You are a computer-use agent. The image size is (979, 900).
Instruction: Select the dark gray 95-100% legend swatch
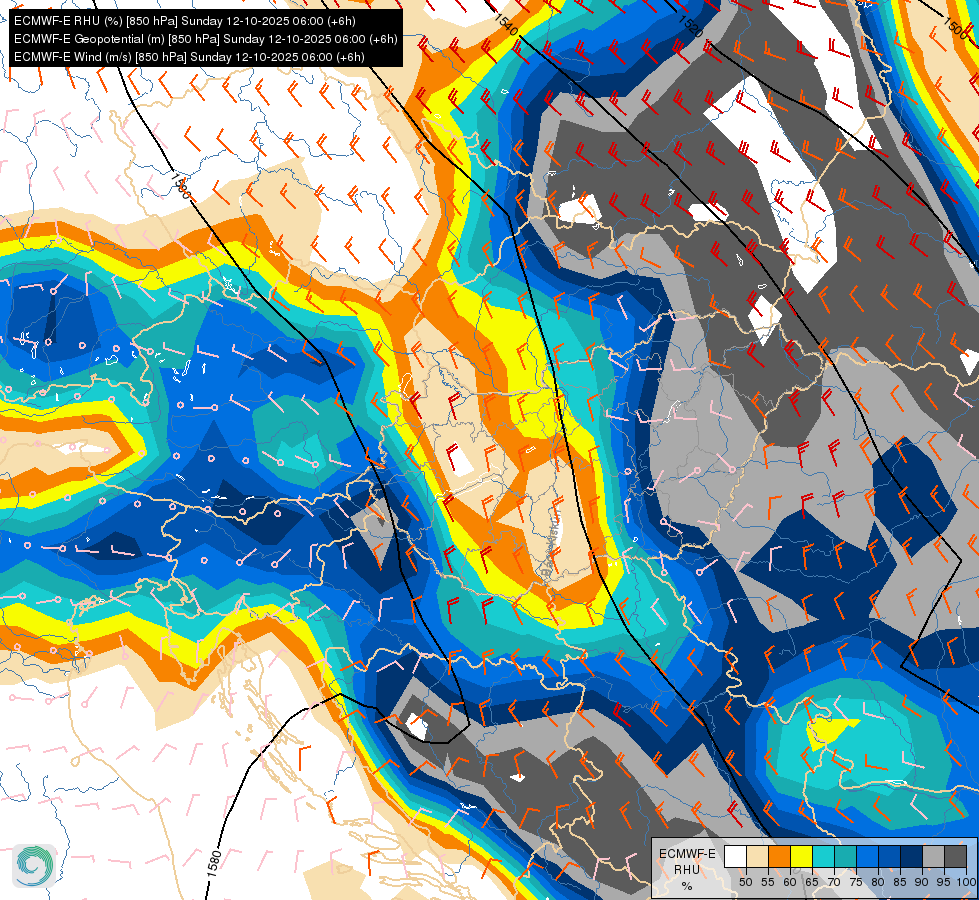(955, 857)
